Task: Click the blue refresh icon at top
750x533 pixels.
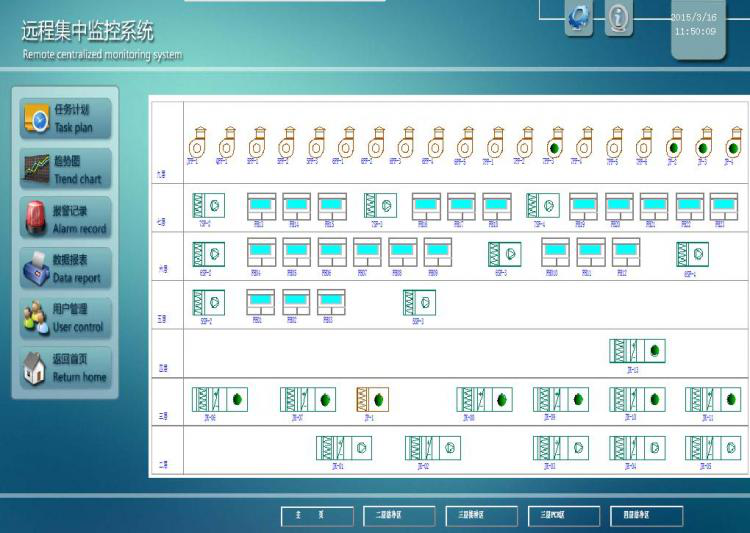Action: (x=579, y=17)
